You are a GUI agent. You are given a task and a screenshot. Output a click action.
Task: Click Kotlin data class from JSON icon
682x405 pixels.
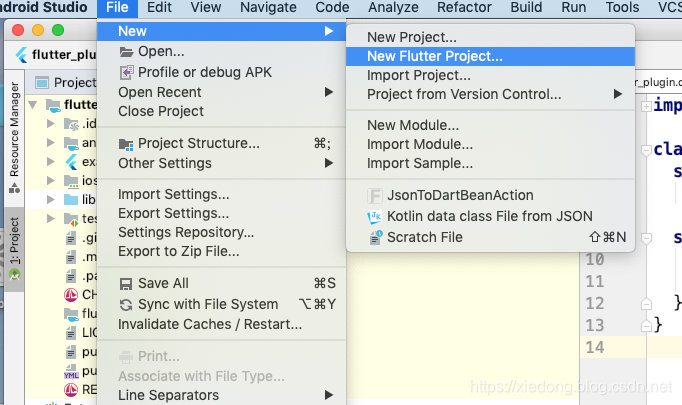point(375,216)
